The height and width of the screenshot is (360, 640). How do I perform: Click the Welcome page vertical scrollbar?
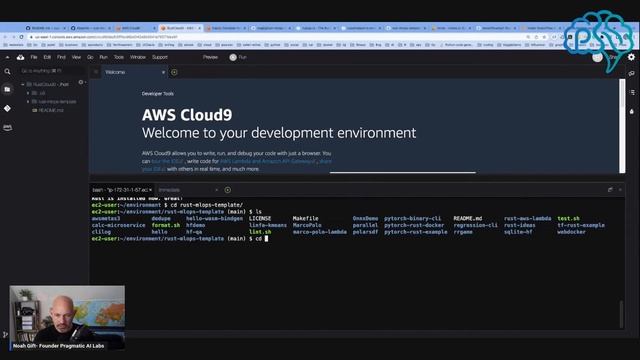[x=622, y=126]
